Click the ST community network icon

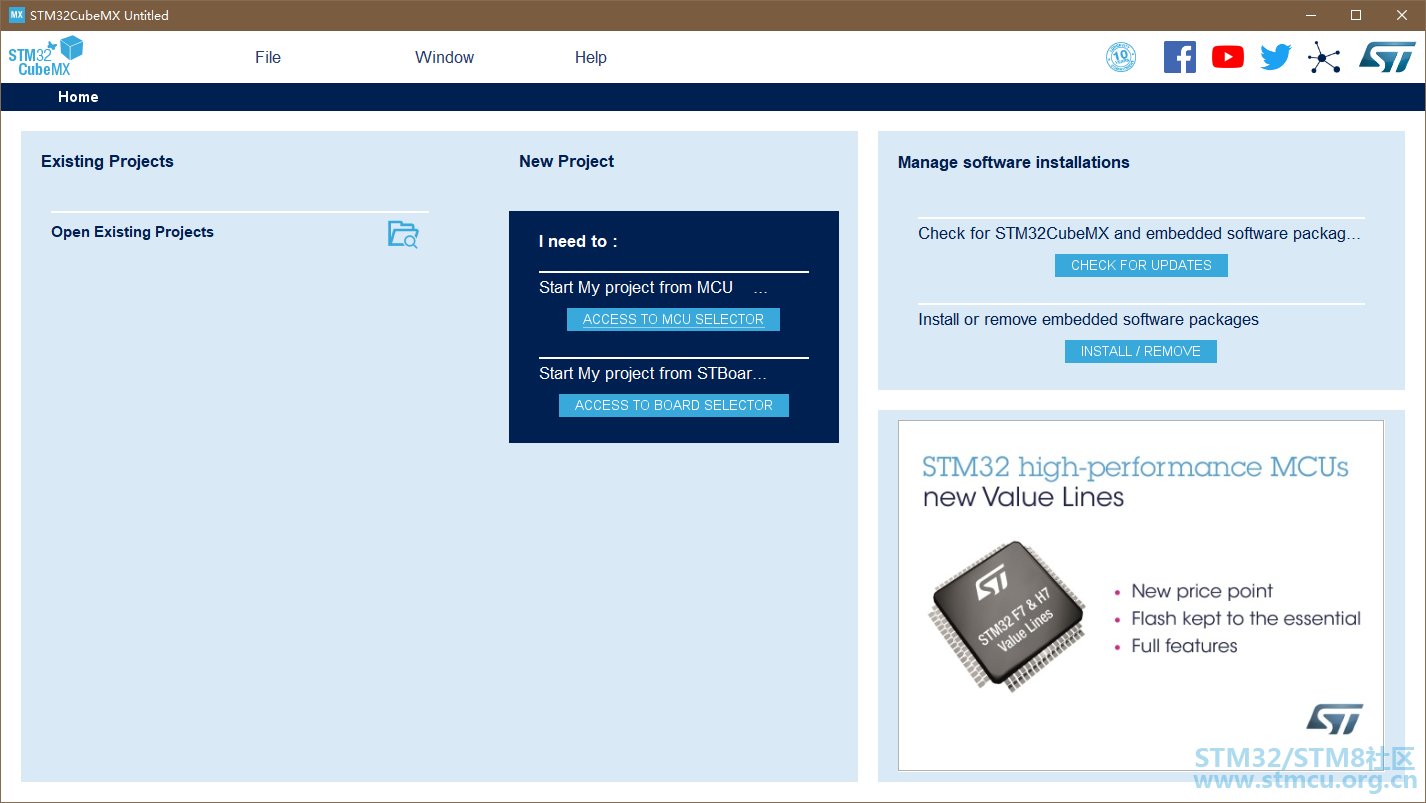(1324, 57)
